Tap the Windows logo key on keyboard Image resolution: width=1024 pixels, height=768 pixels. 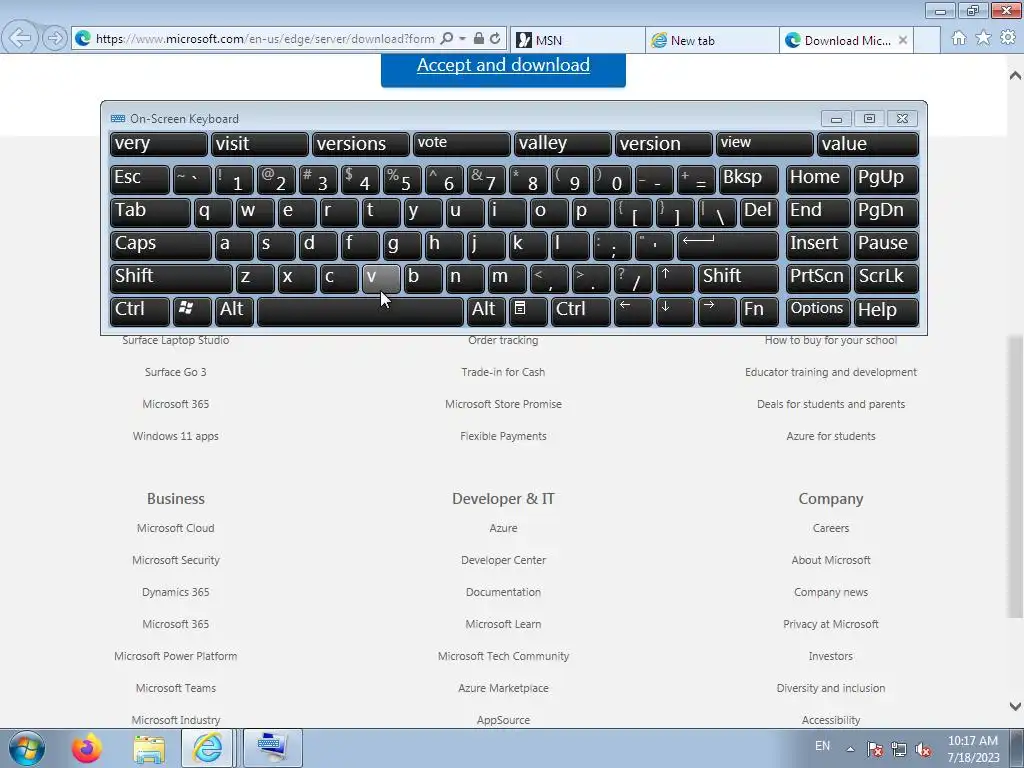(192, 310)
